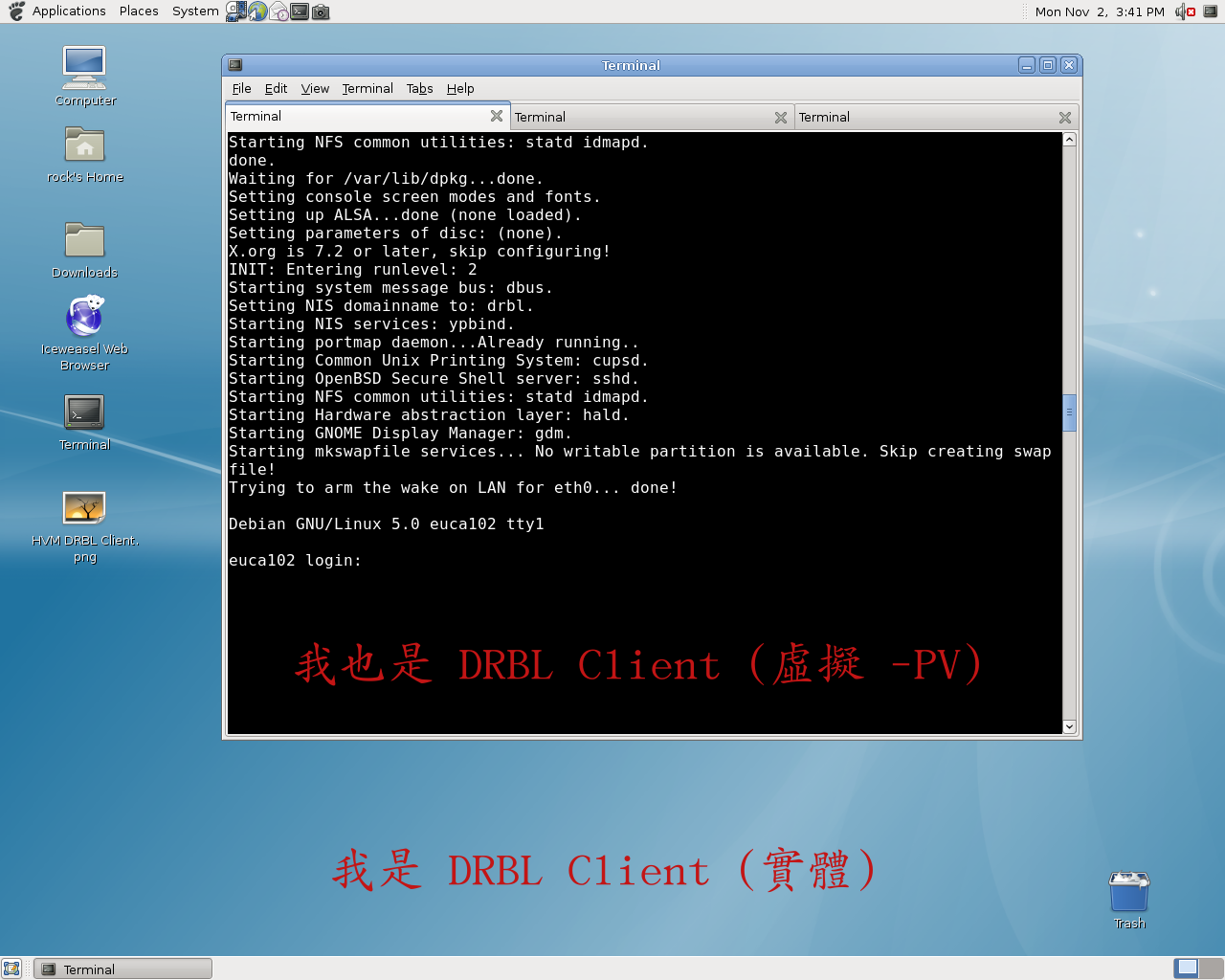Click the muted volume speaker icon
The width and height of the screenshot is (1225, 980).
click(1186, 11)
